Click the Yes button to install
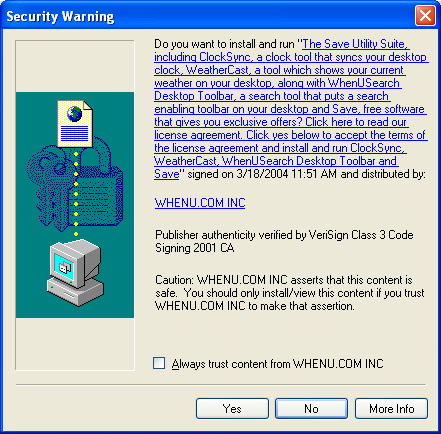Image resolution: width=441 pixels, height=434 pixels. (x=232, y=408)
